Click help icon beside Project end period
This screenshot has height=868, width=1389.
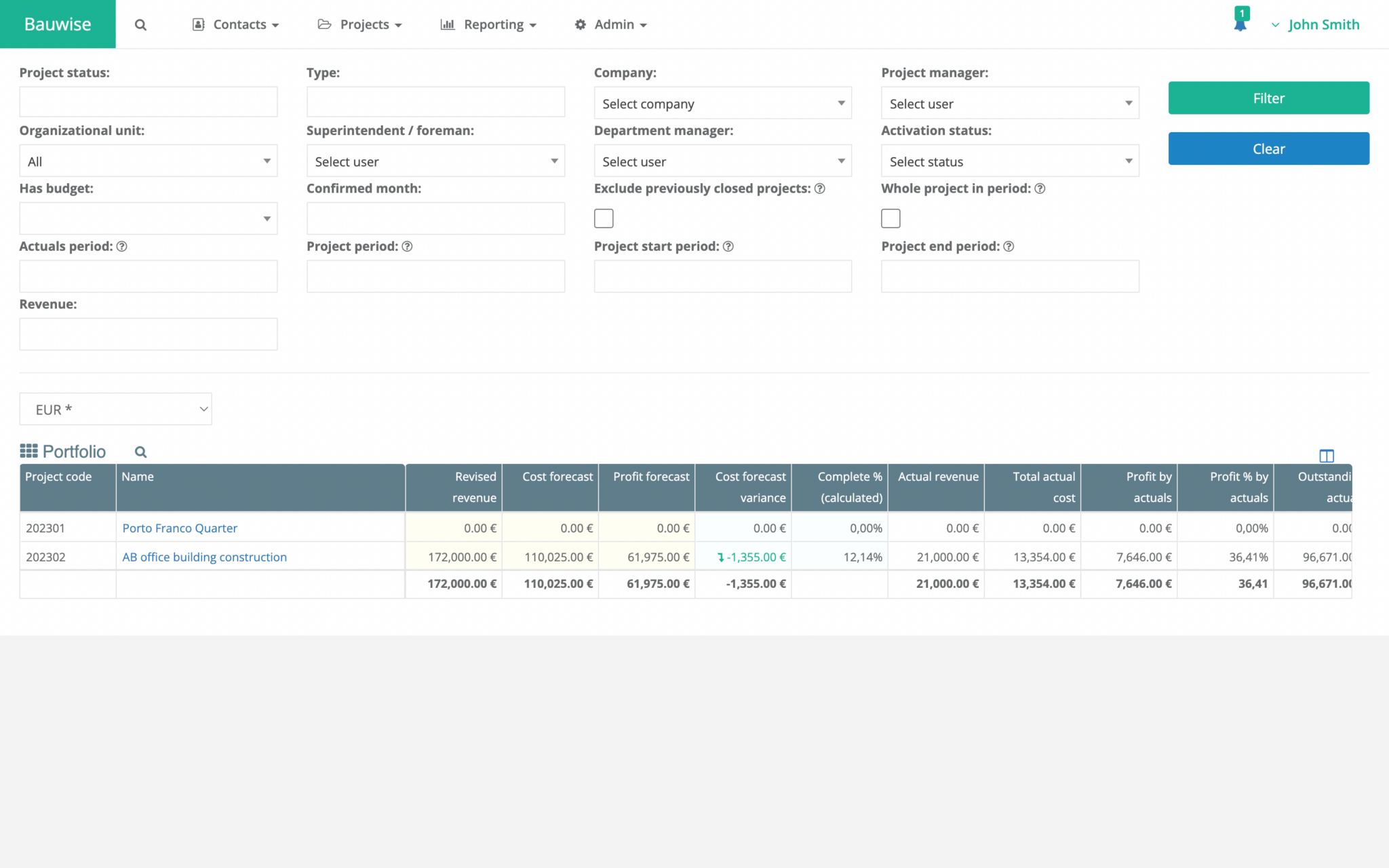pyautogui.click(x=1009, y=246)
